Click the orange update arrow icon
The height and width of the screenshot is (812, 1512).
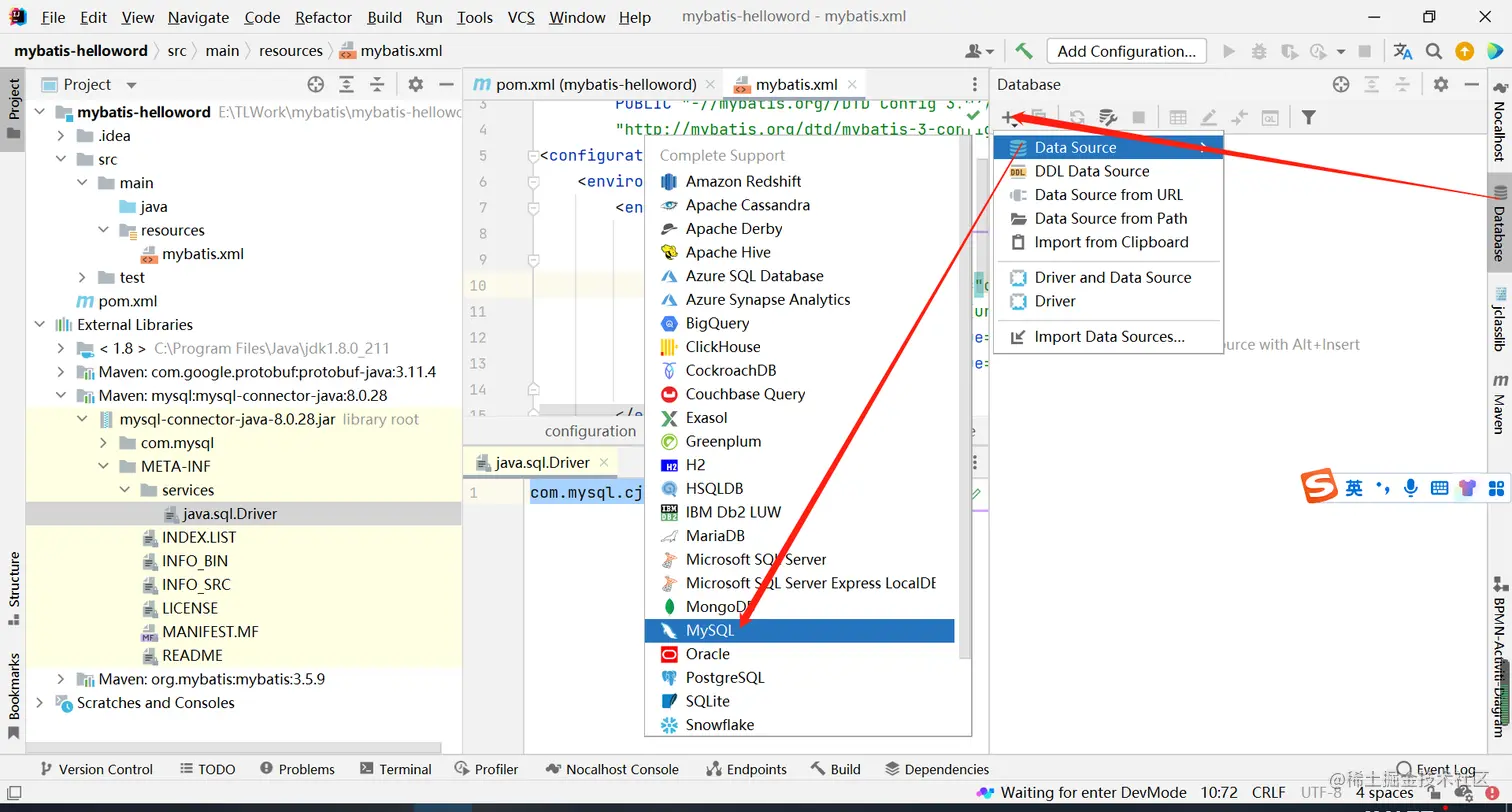click(x=1464, y=51)
